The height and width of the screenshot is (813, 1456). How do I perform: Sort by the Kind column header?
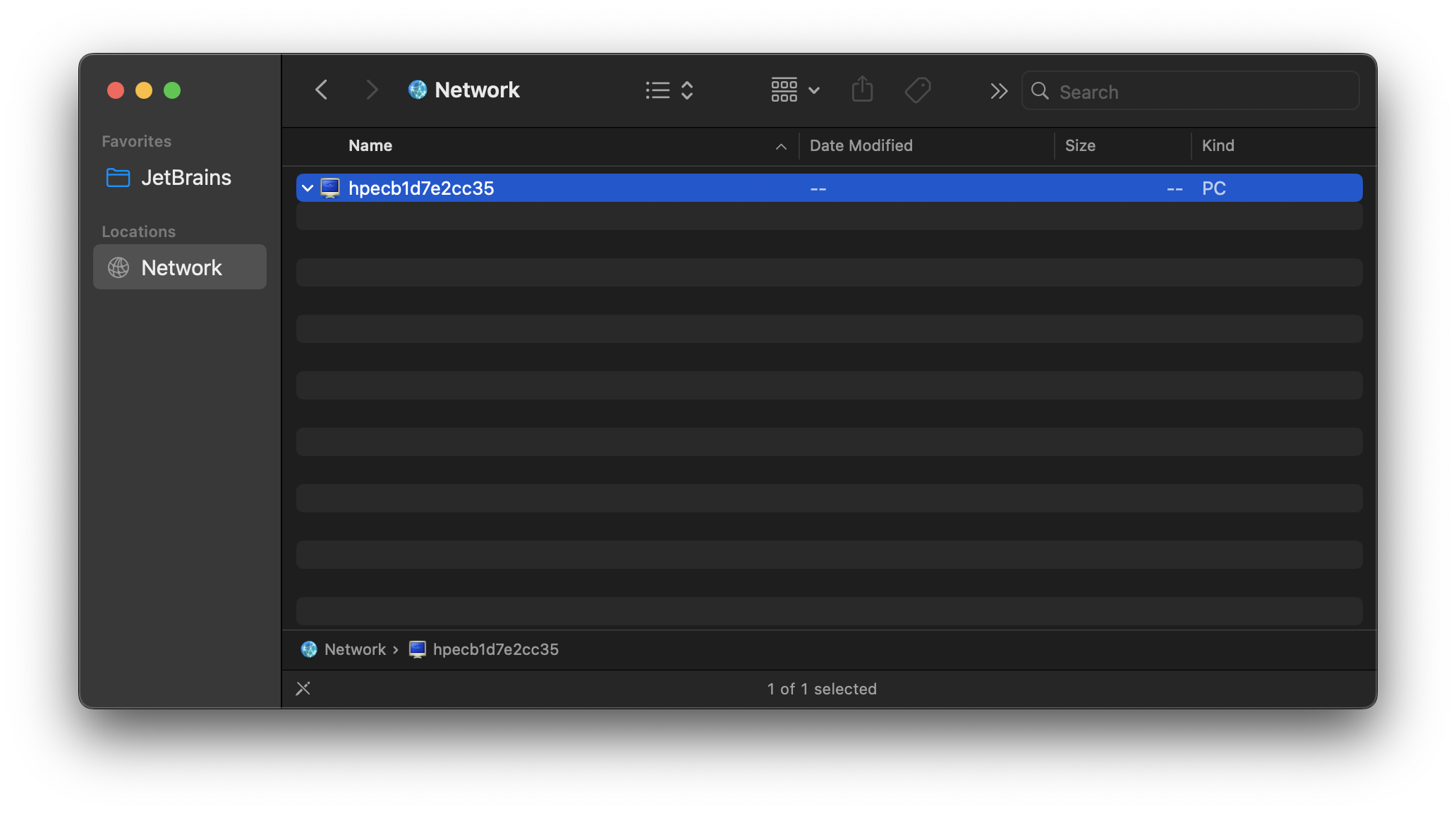pos(1218,146)
